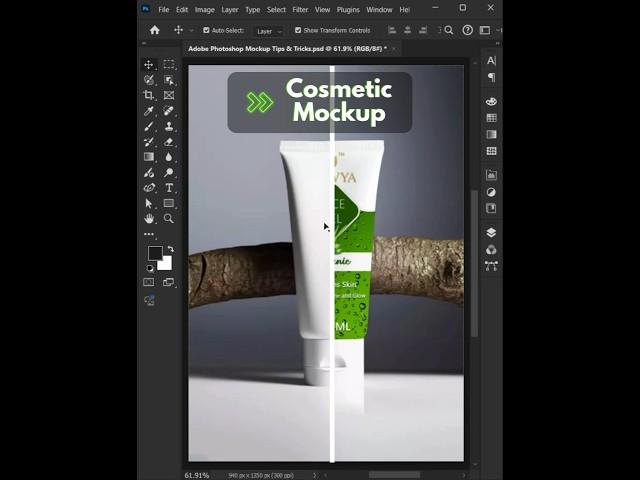The height and width of the screenshot is (480, 640).
Task: Select the Hand tool
Action: click(149, 218)
